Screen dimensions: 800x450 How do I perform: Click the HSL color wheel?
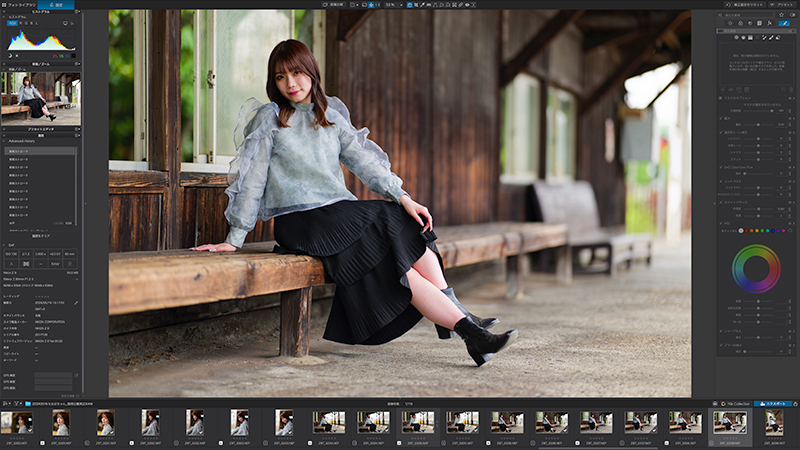coord(756,269)
